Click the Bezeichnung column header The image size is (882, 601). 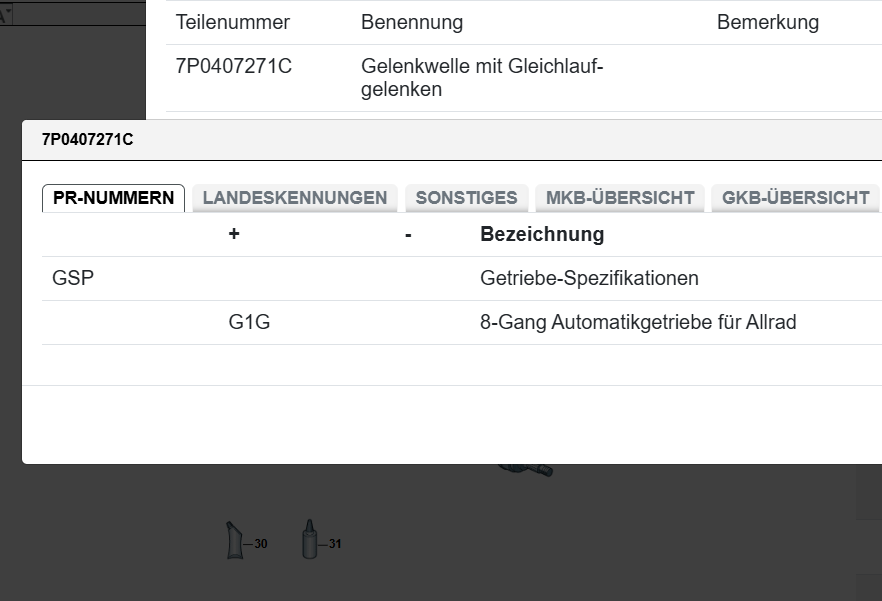542,234
